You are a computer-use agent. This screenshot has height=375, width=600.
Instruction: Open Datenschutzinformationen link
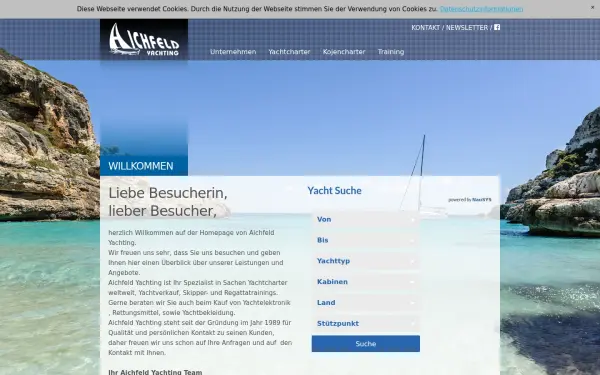(x=481, y=9)
